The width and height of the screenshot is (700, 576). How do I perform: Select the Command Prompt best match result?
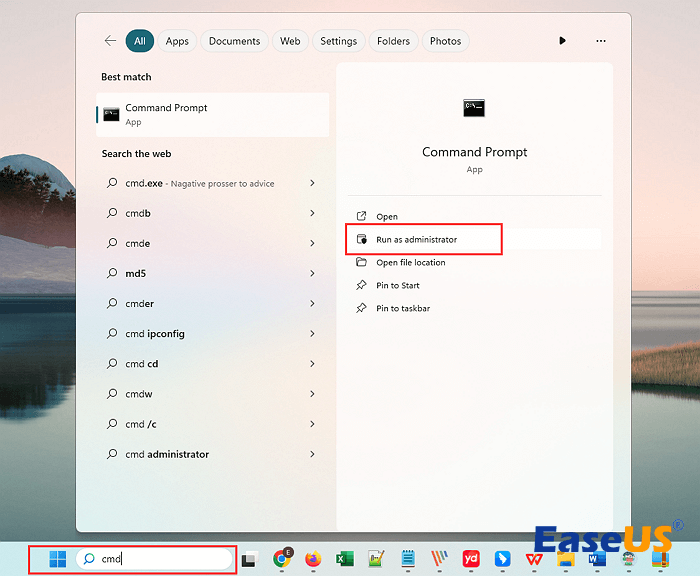(212, 114)
